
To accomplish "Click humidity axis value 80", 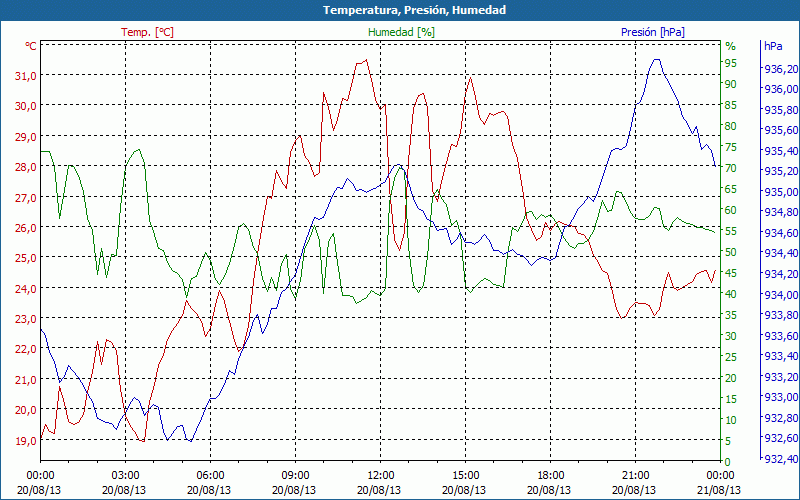I will [x=731, y=126].
